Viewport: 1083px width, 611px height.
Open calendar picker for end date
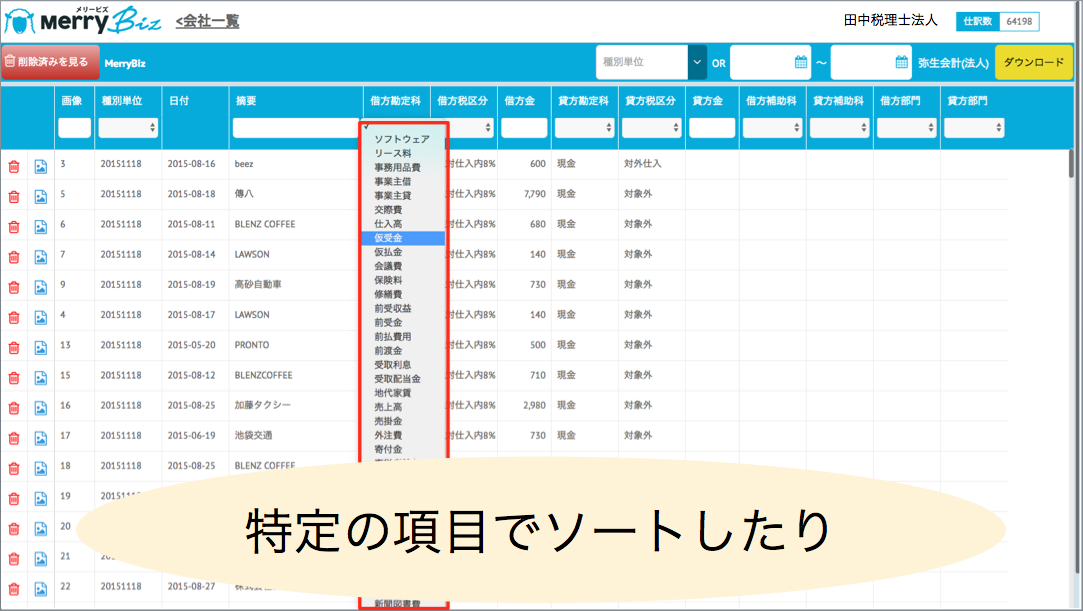pyautogui.click(x=901, y=62)
